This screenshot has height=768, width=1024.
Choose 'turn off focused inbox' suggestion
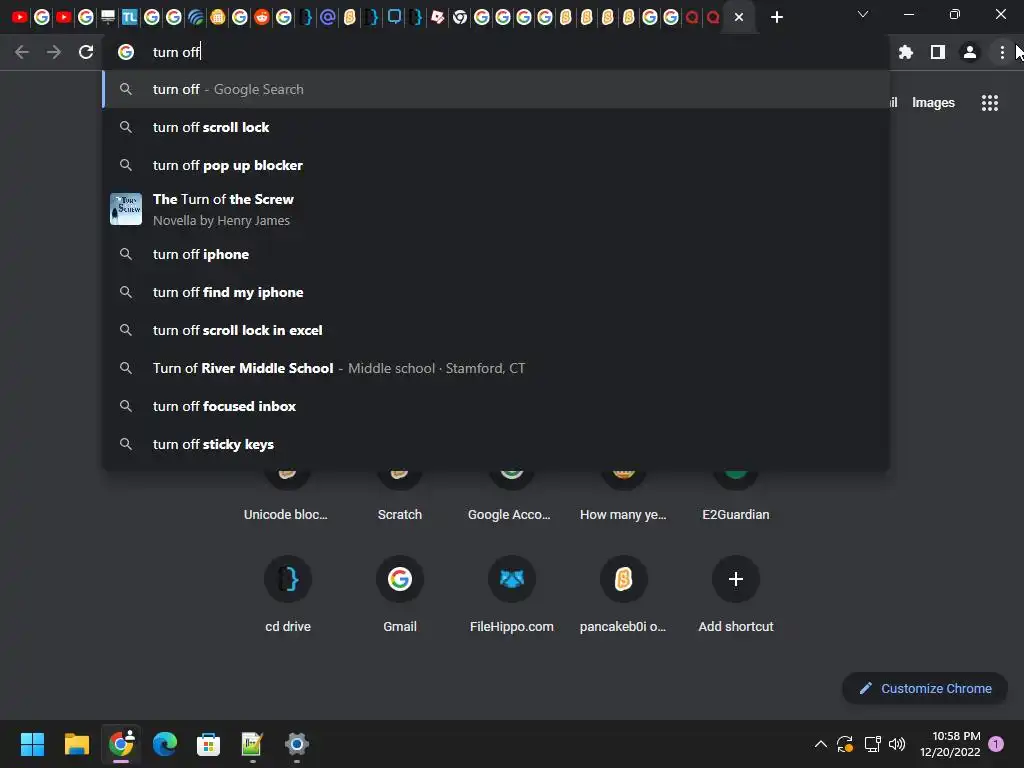click(x=496, y=406)
